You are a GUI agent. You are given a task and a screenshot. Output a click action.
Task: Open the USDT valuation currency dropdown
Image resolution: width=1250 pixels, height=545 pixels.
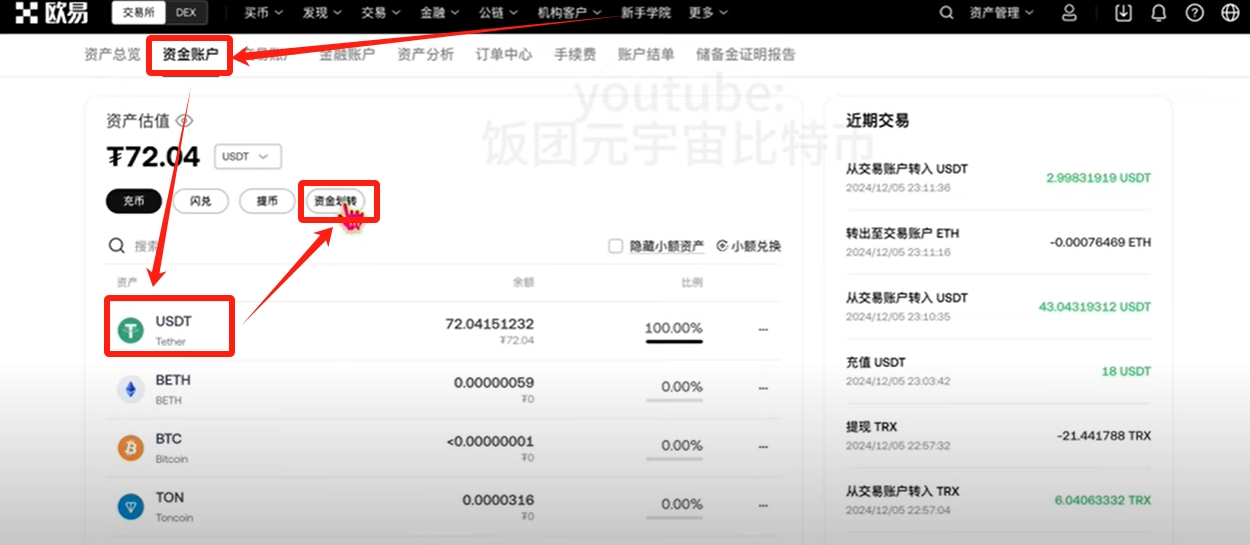click(x=247, y=157)
